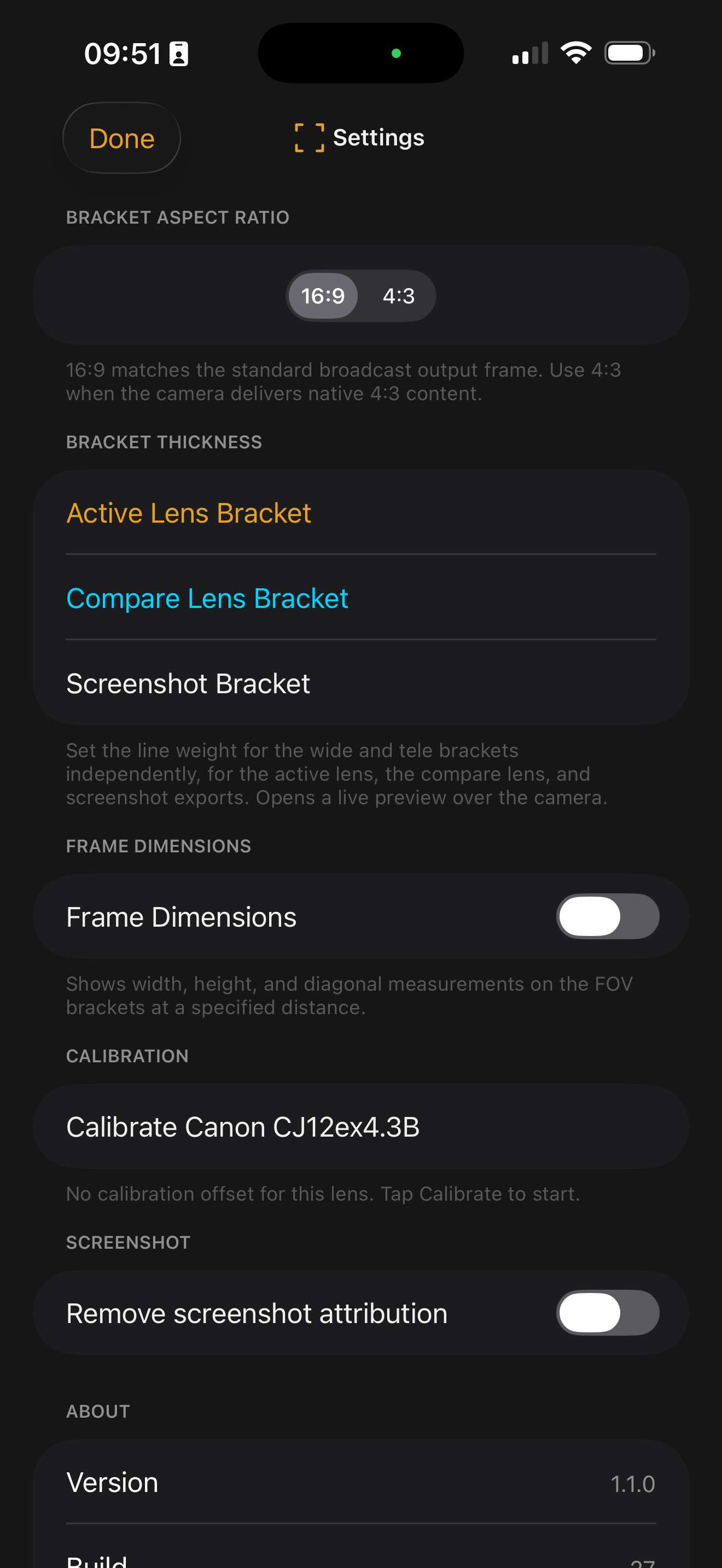Tap the Frame Dimensions label
This screenshot has height=1568, width=722.
coord(182,917)
